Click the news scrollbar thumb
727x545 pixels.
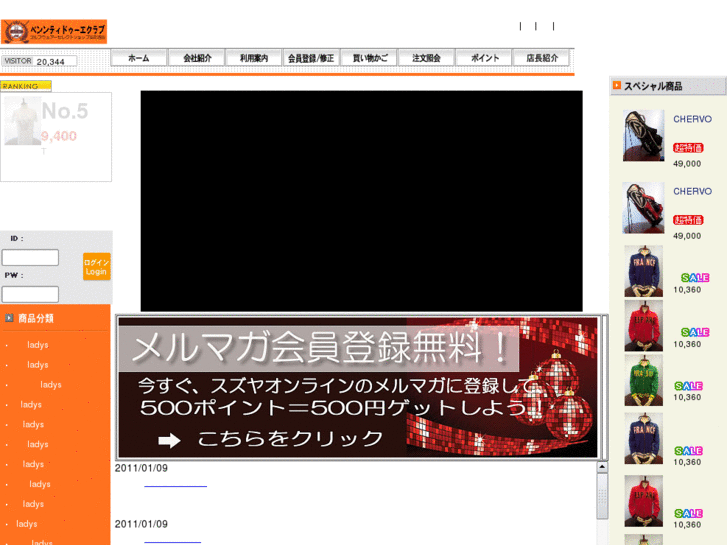[602, 496]
